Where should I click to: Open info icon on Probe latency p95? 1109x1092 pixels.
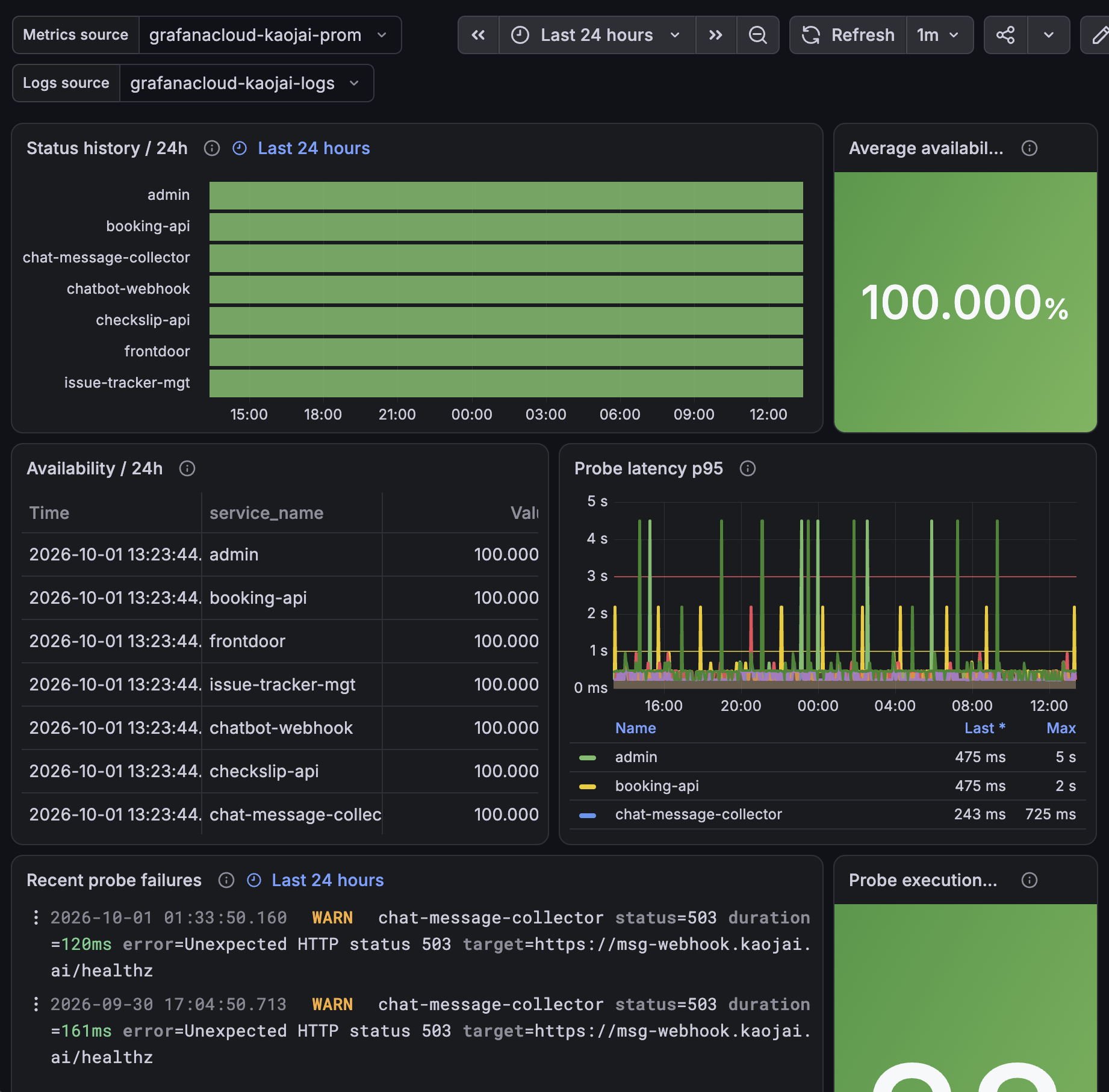click(x=748, y=468)
